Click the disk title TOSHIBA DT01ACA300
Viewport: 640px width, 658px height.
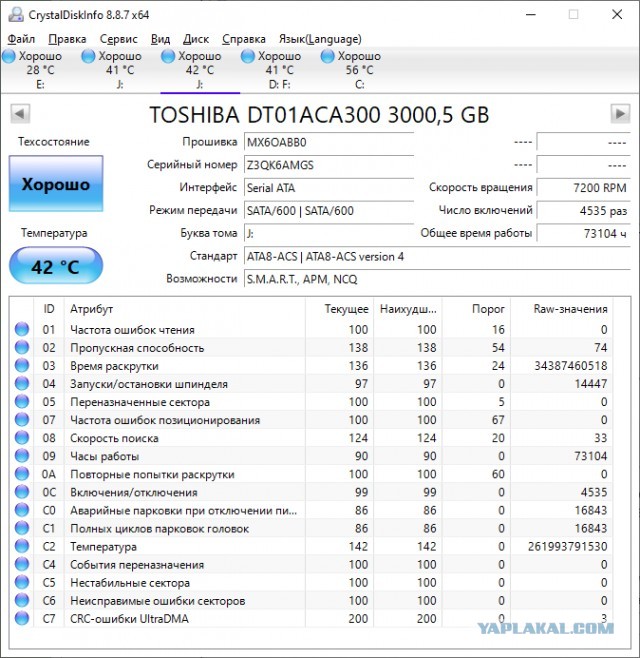319,115
